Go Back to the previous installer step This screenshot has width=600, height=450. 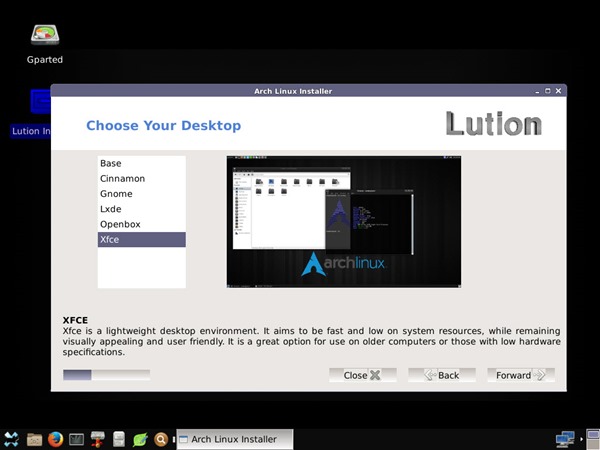[442, 375]
